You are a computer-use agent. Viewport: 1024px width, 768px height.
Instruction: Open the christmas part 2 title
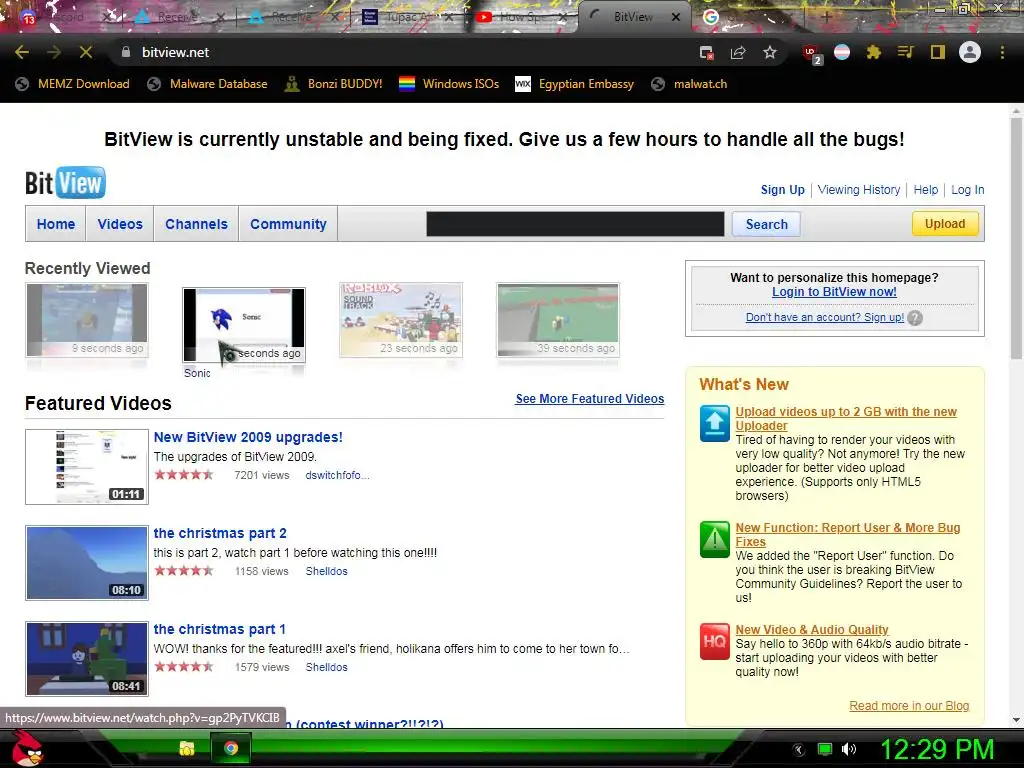(220, 533)
